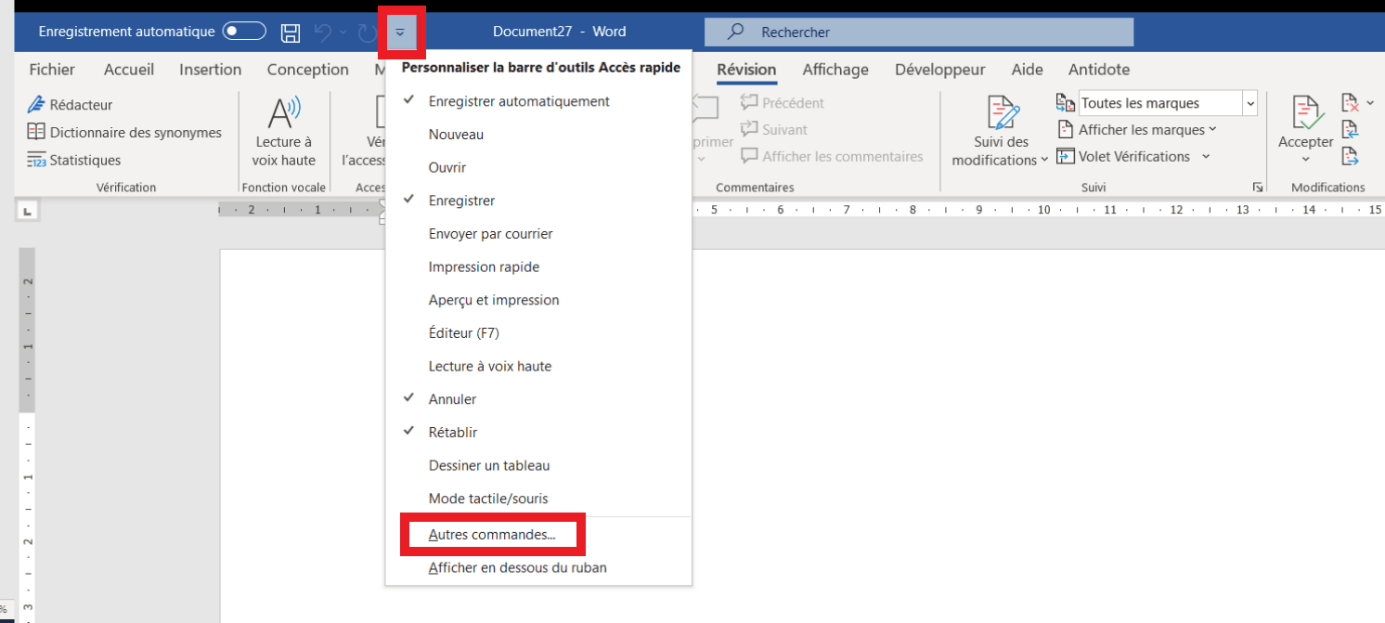Toggle the Enregistrement automatique switch
This screenshot has height=623, width=1385.
coord(244,32)
